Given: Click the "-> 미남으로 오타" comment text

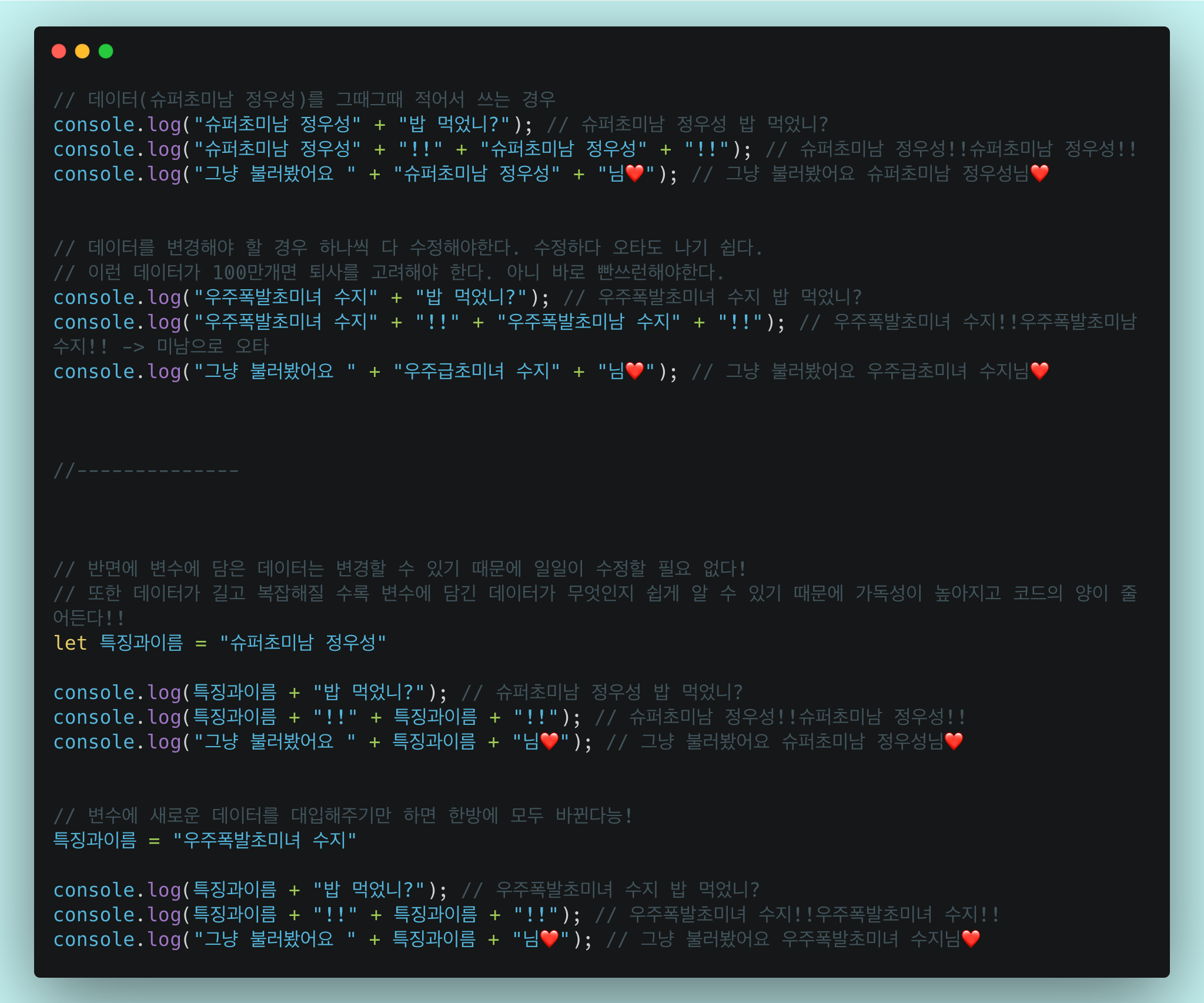Looking at the screenshot, I should pyautogui.click(x=195, y=346).
